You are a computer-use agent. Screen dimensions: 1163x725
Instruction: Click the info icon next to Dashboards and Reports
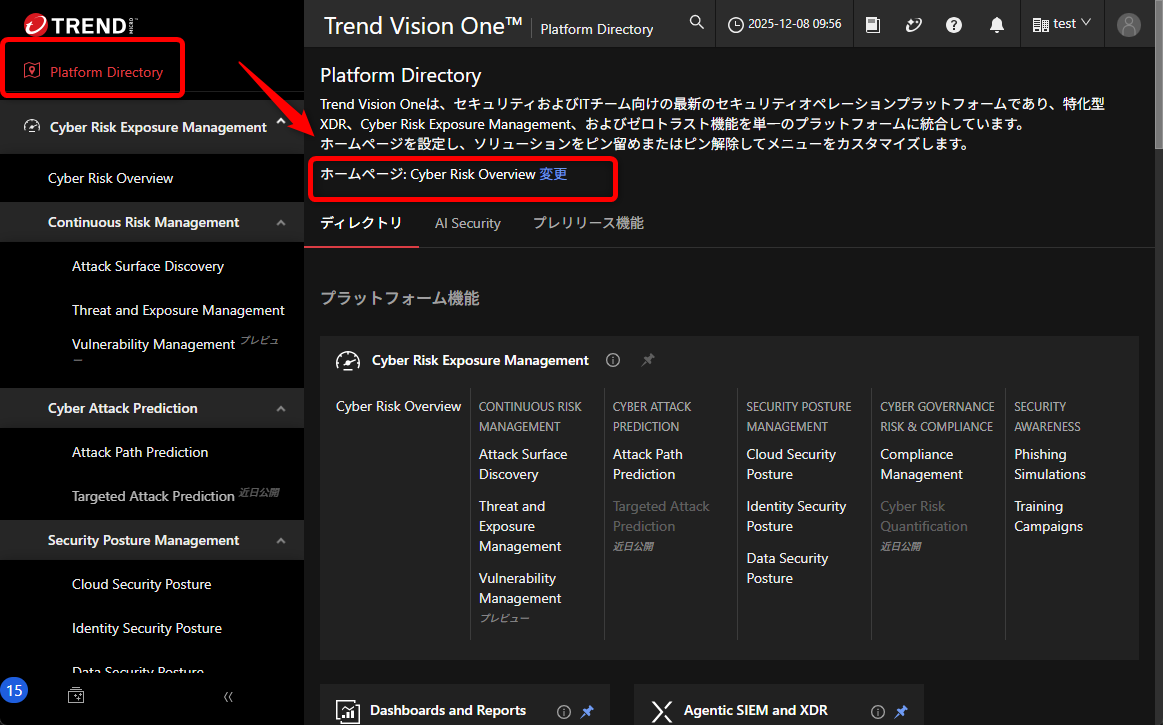click(x=564, y=711)
